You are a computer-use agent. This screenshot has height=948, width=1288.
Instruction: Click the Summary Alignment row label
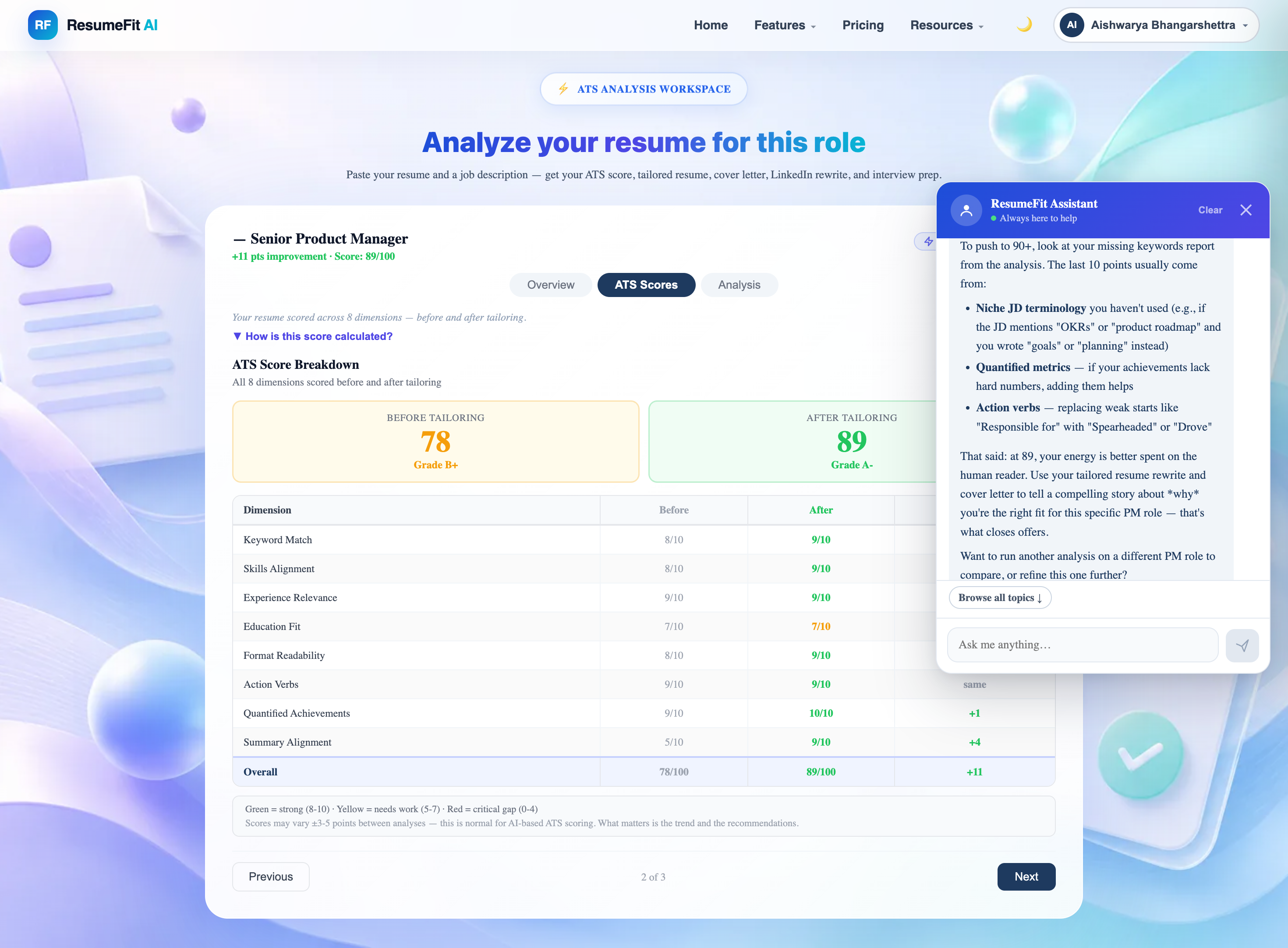(287, 742)
